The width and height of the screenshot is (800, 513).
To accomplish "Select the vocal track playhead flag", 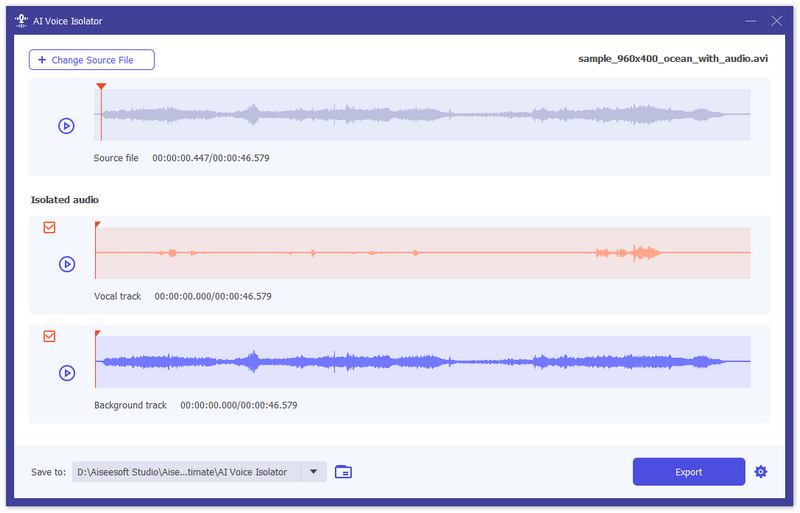I will pyautogui.click(x=97, y=225).
